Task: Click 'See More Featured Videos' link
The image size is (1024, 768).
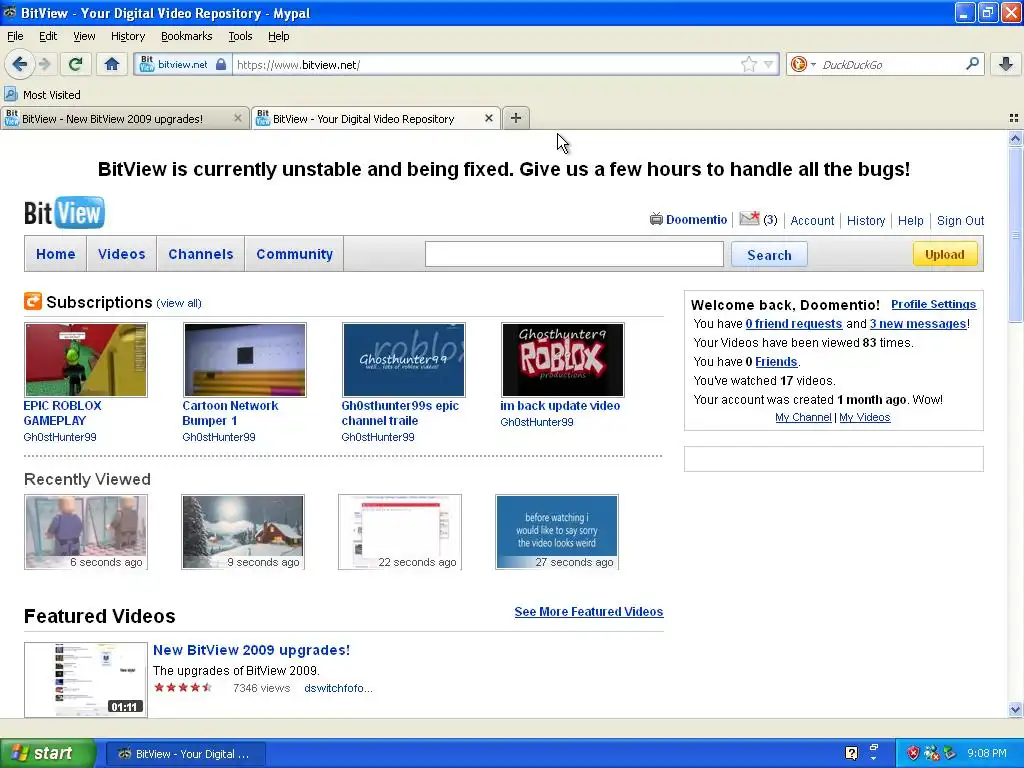Action: [x=588, y=612]
